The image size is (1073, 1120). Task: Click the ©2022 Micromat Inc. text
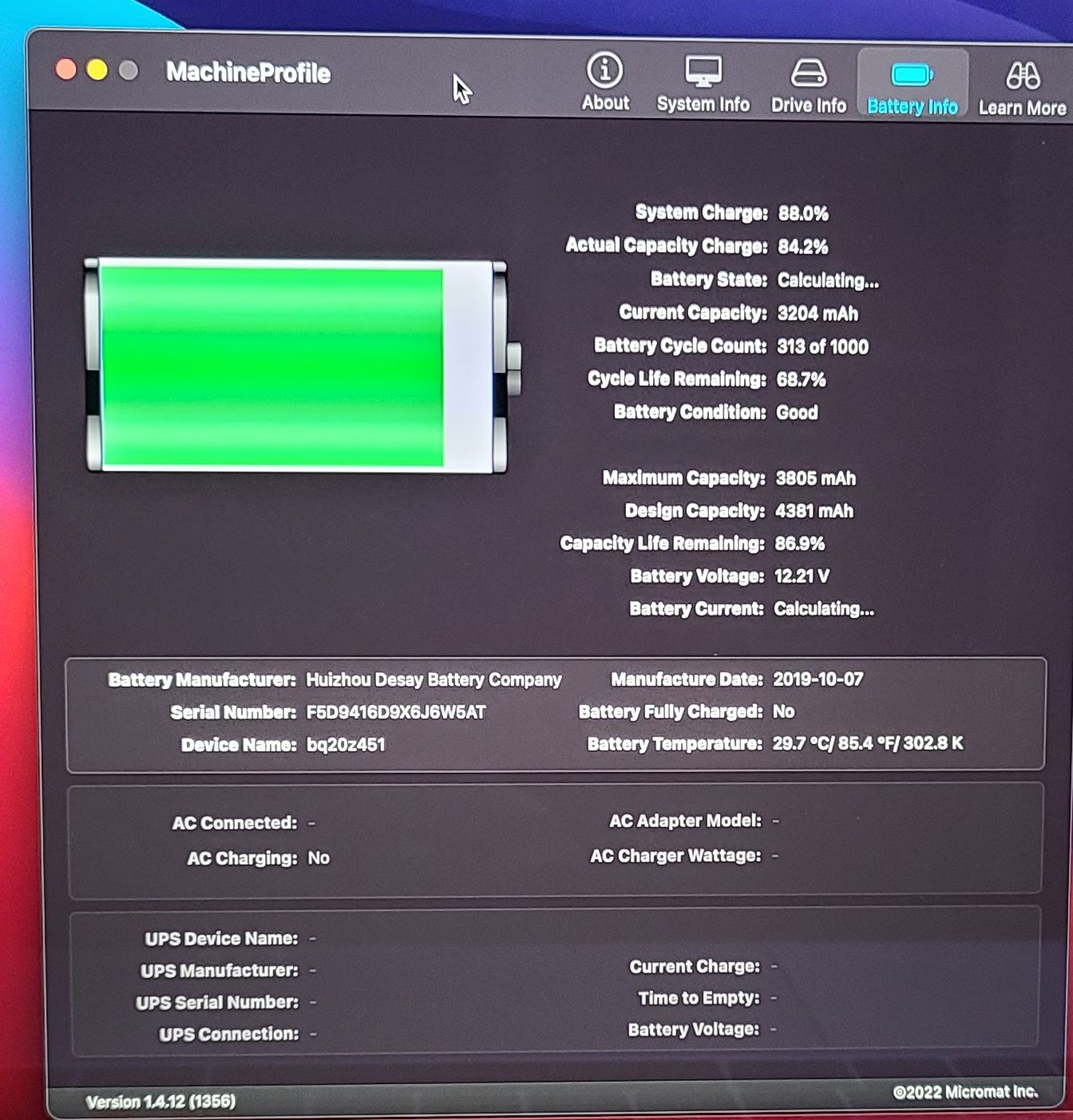coord(965,1091)
